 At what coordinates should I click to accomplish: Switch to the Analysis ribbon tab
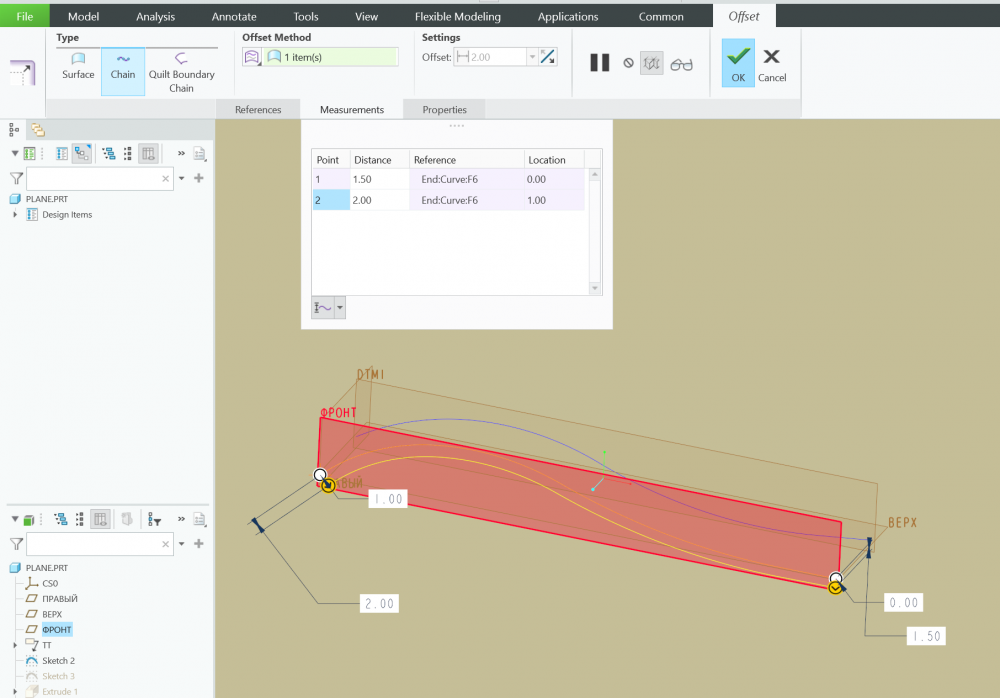155,17
